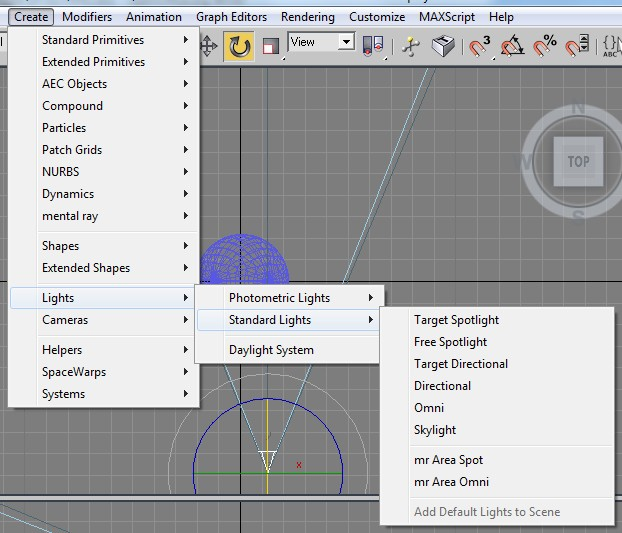The image size is (622, 533).
Task: Expand AEC Objects submenu
Action: (x=104, y=84)
